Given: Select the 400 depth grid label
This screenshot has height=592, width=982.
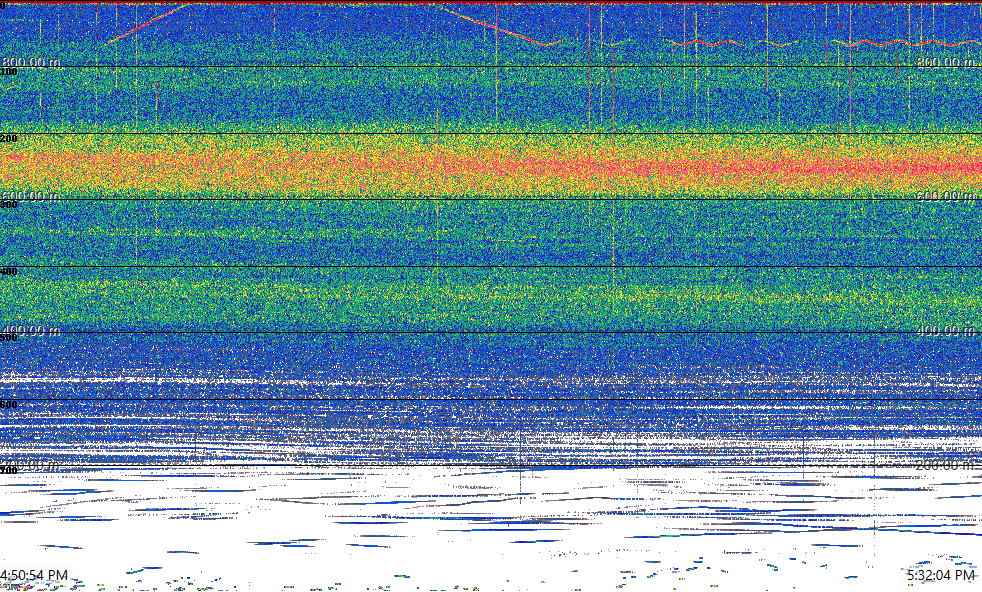Looking at the screenshot, I should coord(9,271).
